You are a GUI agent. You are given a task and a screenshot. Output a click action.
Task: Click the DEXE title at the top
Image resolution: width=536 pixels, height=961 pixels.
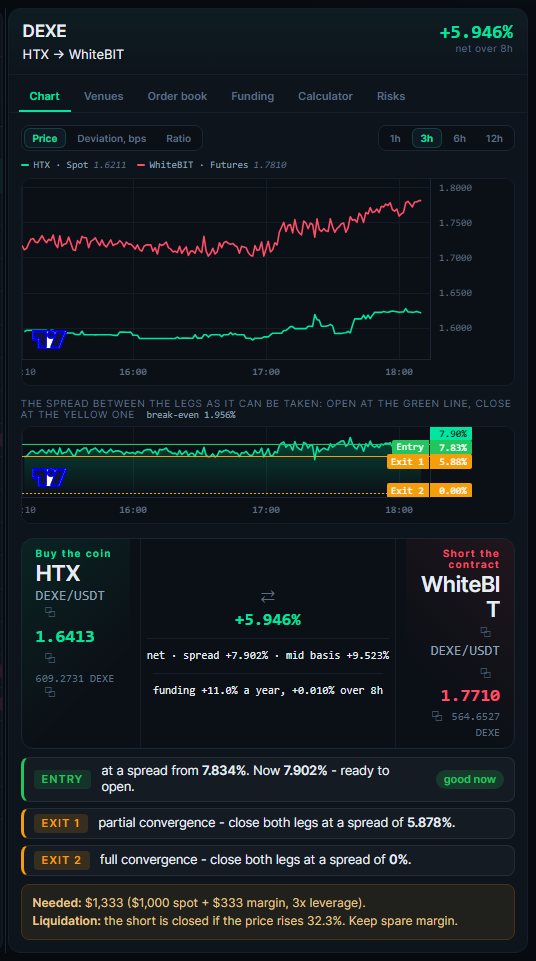tap(45, 31)
